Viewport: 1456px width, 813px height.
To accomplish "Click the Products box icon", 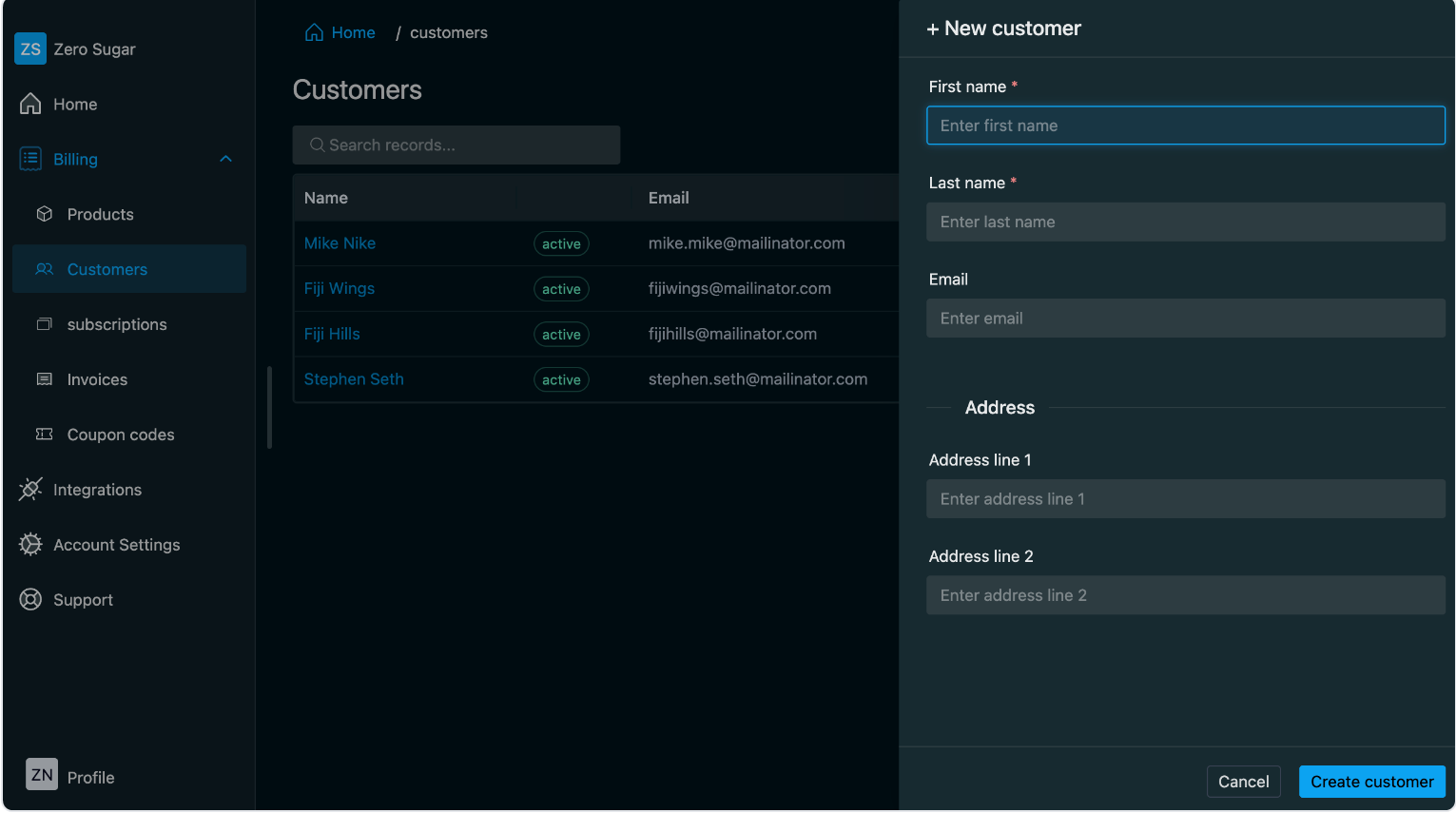I will click(x=45, y=214).
